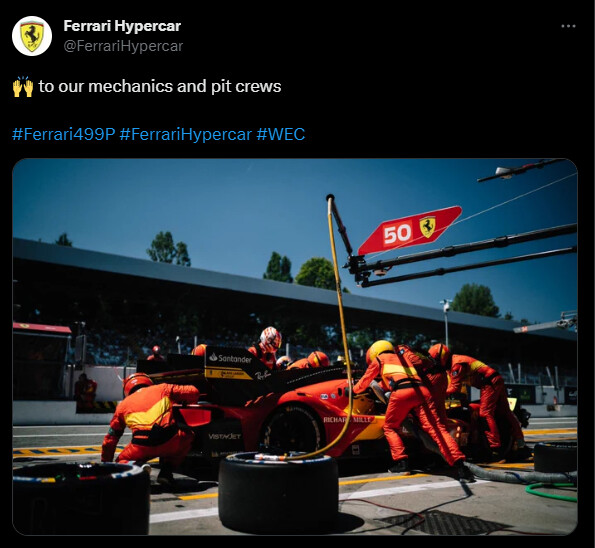Image resolution: width=595 pixels, height=548 pixels.
Task: Click the crouching mechanic on the left
Action: 149,422
